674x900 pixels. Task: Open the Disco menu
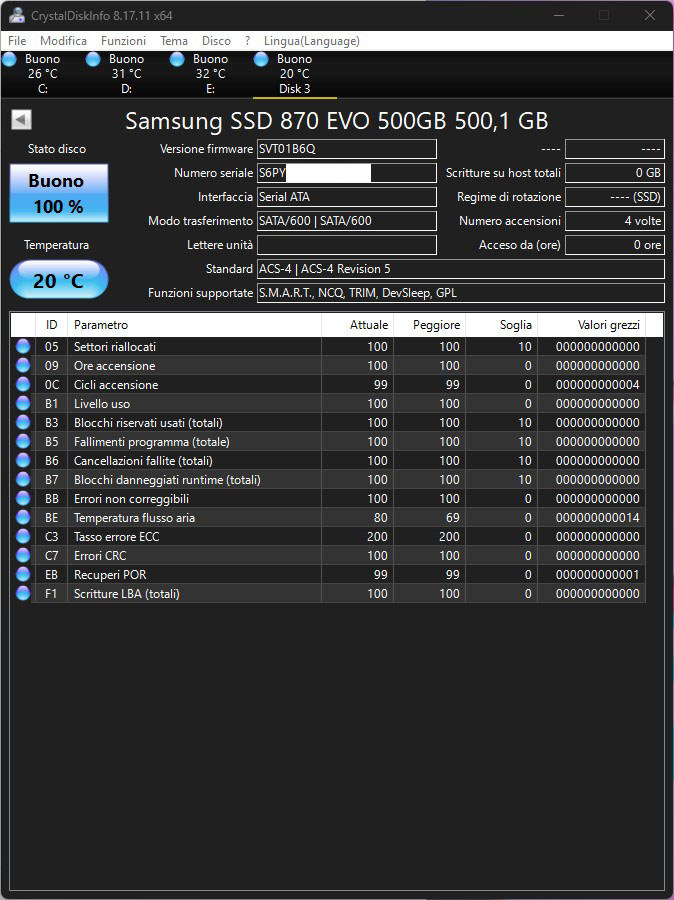(216, 41)
